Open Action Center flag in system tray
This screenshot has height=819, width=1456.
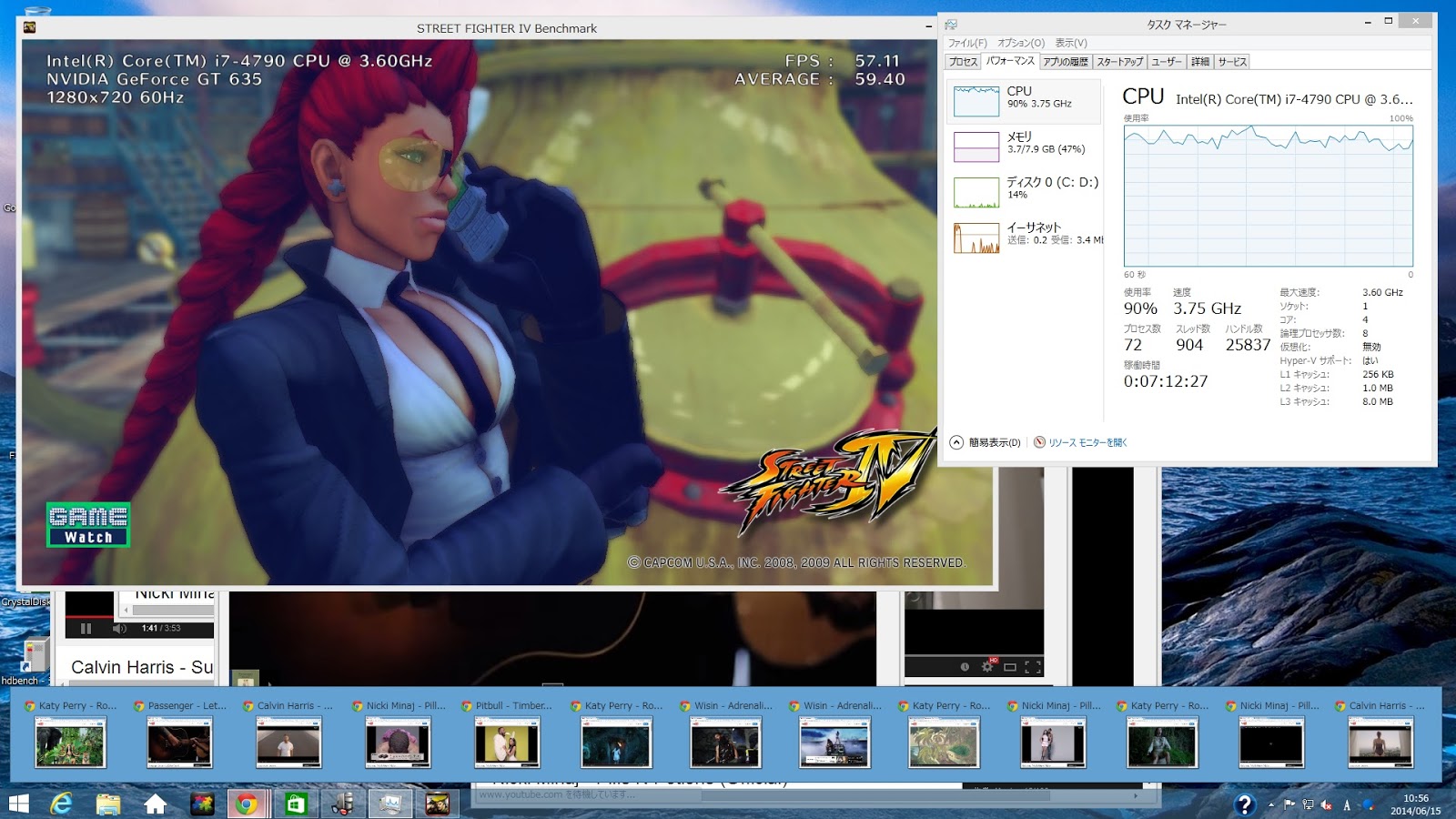[x=1289, y=804]
